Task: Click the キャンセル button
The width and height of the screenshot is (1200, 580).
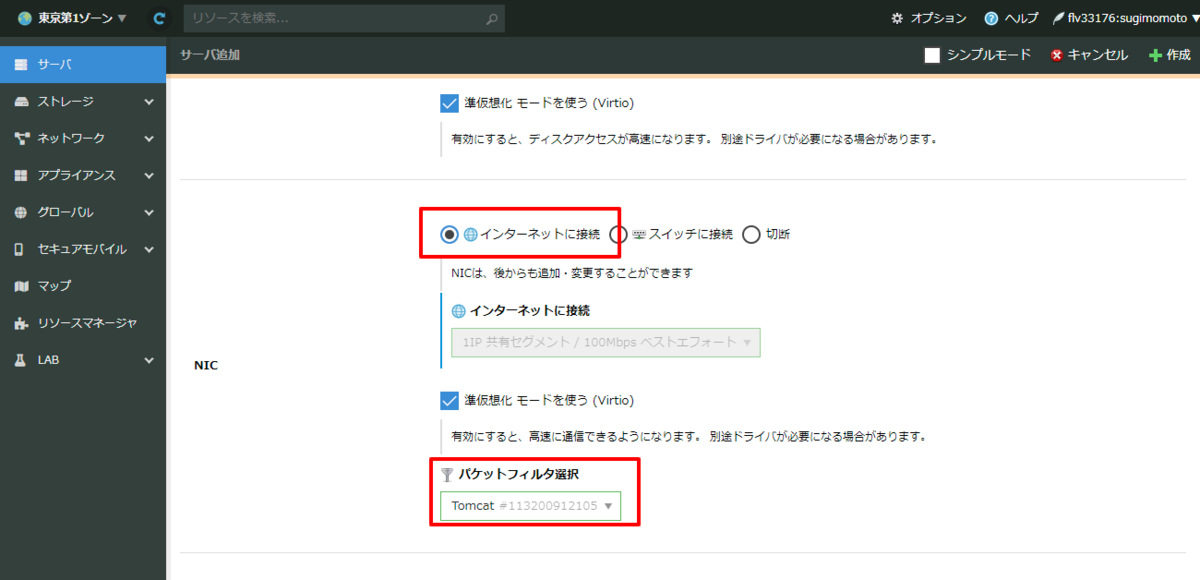Action: pos(1090,55)
